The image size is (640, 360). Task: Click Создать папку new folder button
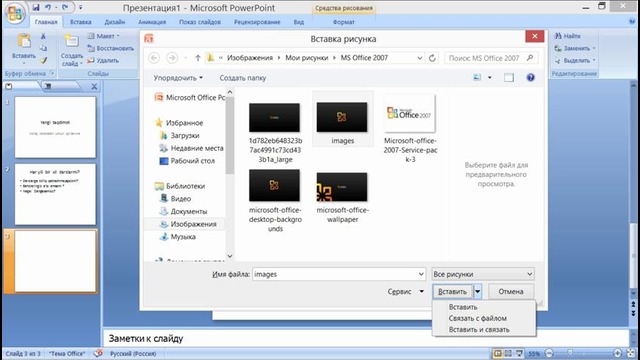[x=243, y=78]
